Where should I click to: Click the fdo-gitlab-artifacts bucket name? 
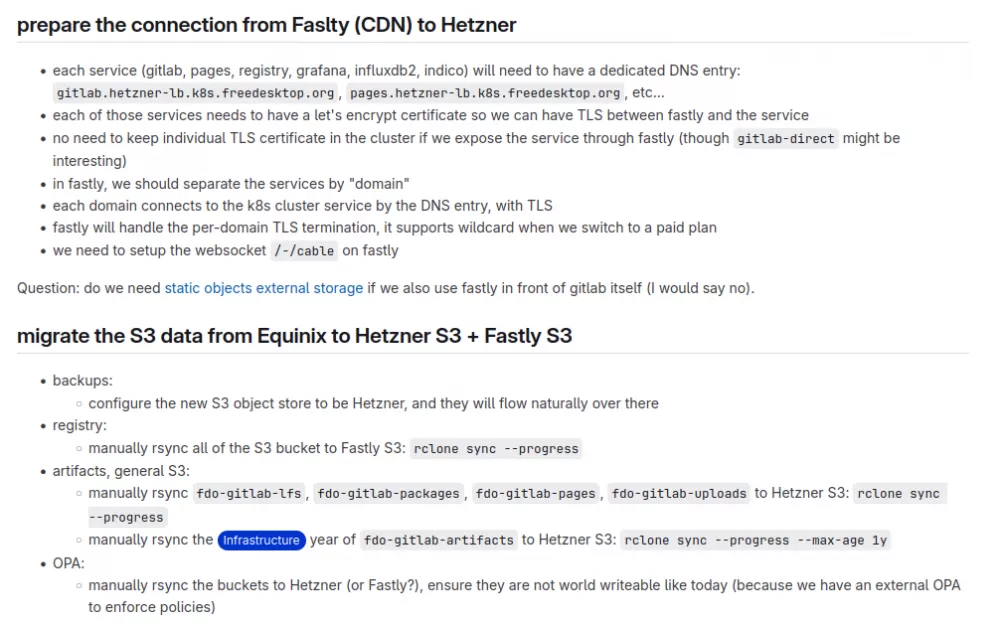(439, 540)
